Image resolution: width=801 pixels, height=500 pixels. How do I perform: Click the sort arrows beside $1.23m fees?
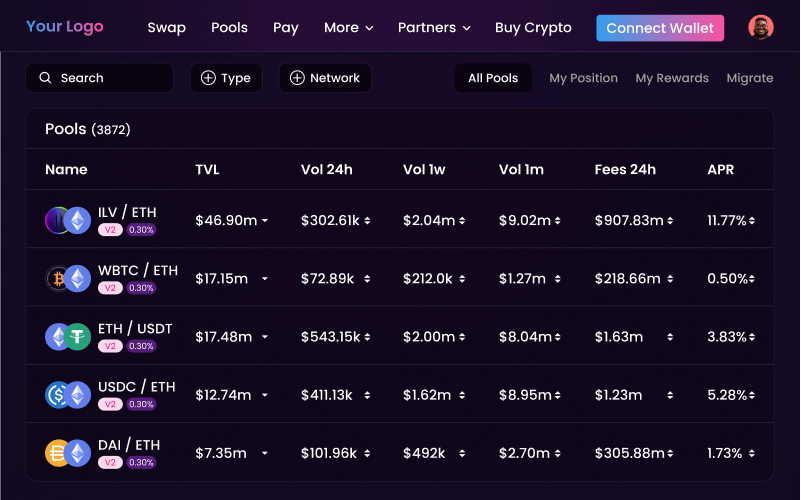click(670, 395)
